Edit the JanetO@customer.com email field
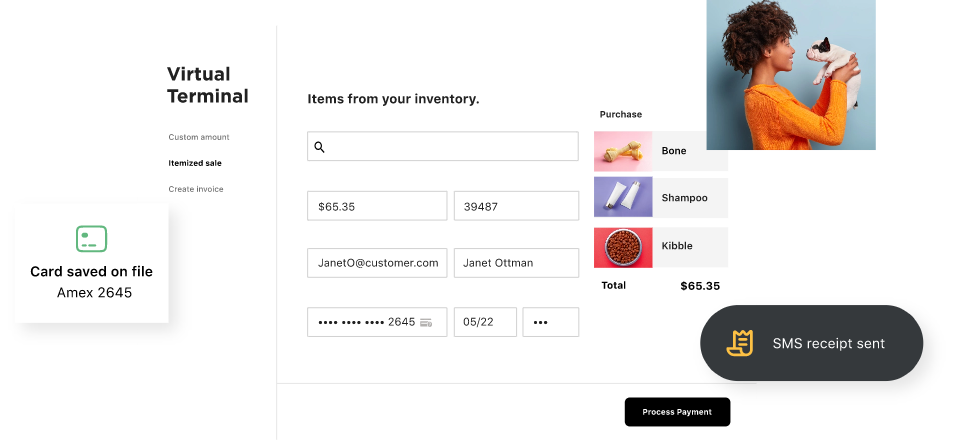 point(376,263)
